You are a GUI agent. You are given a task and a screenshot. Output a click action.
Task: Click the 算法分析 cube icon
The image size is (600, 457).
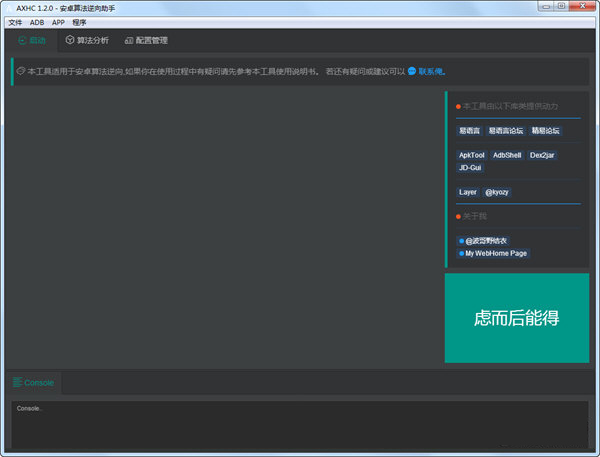tap(70, 41)
